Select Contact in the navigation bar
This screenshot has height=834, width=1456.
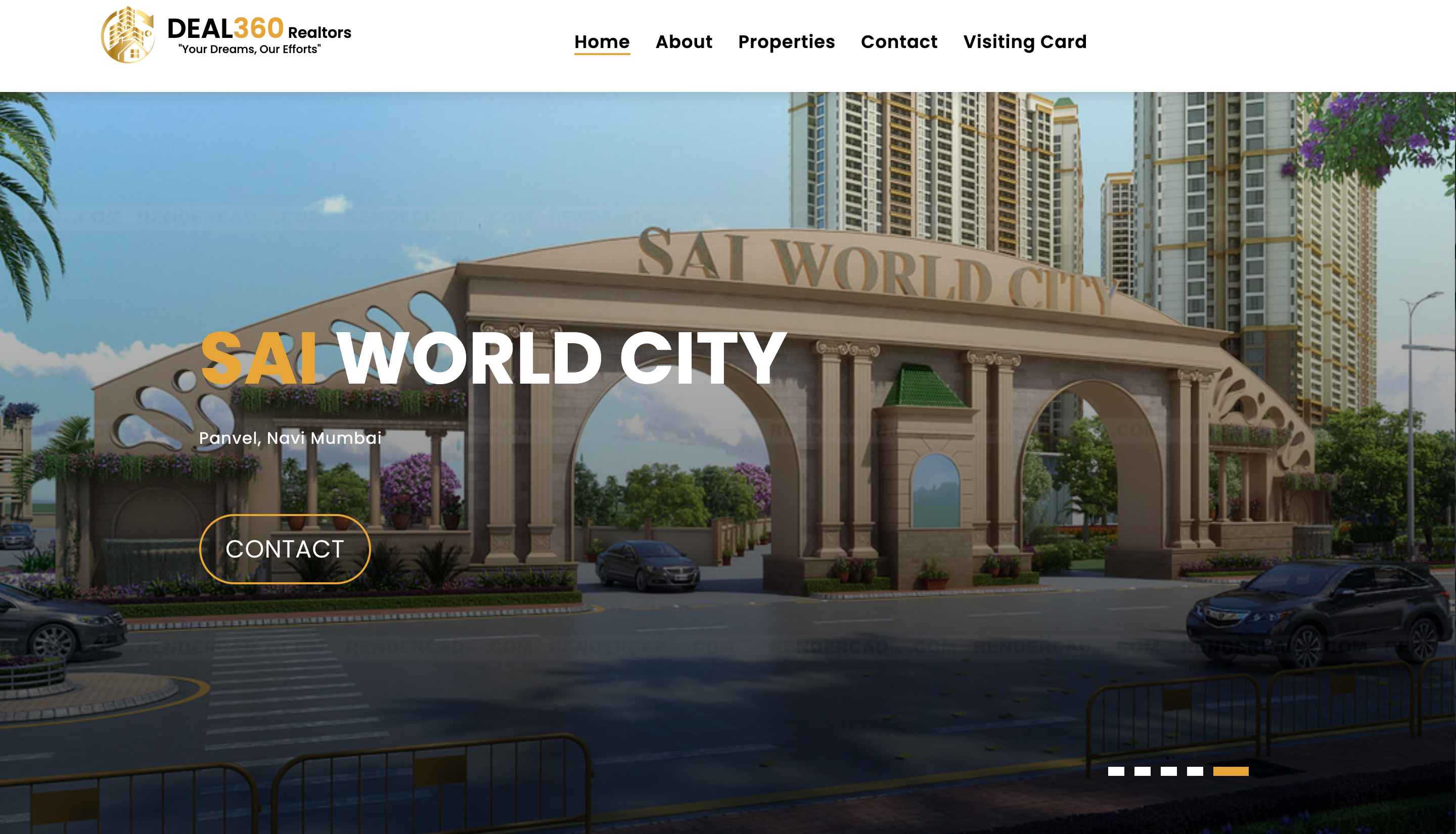pyautogui.click(x=899, y=42)
